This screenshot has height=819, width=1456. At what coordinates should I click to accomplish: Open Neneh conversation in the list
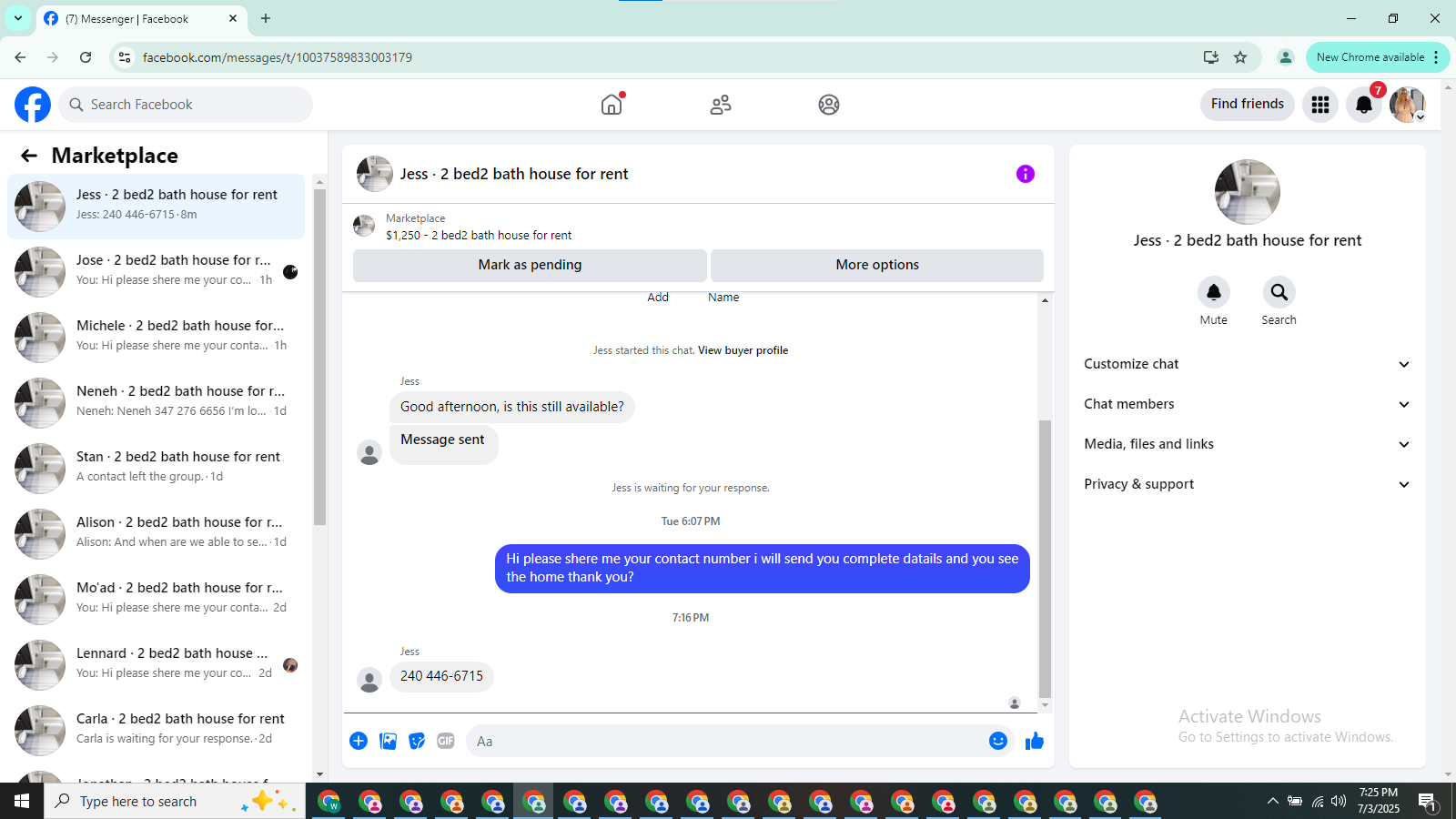point(157,403)
